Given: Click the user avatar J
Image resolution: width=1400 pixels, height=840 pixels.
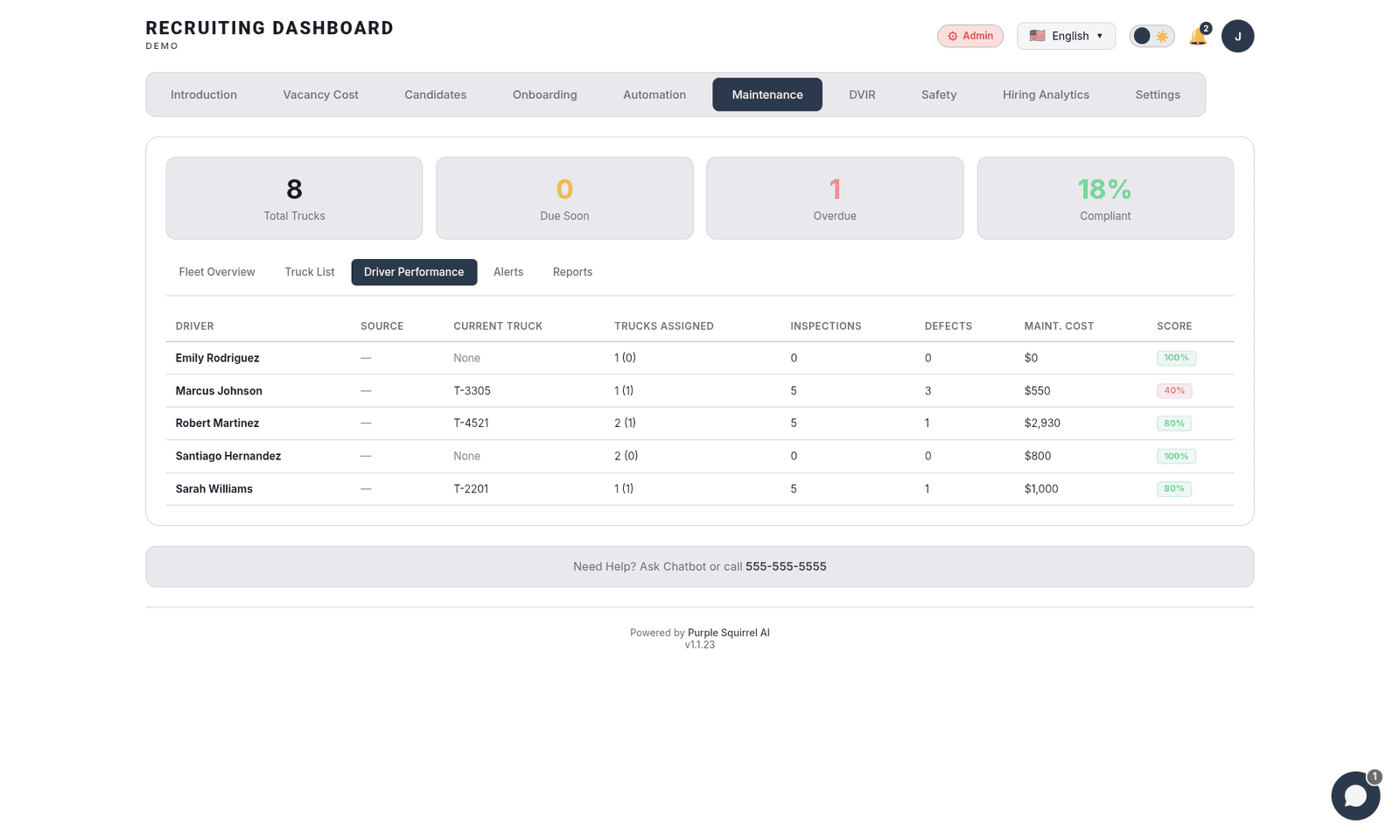Looking at the screenshot, I should [x=1237, y=36].
